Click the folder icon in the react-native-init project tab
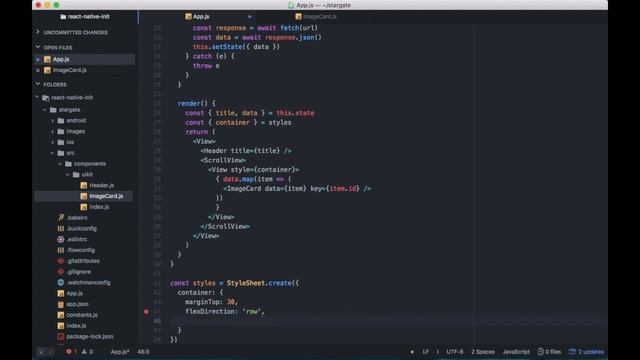 (63, 17)
